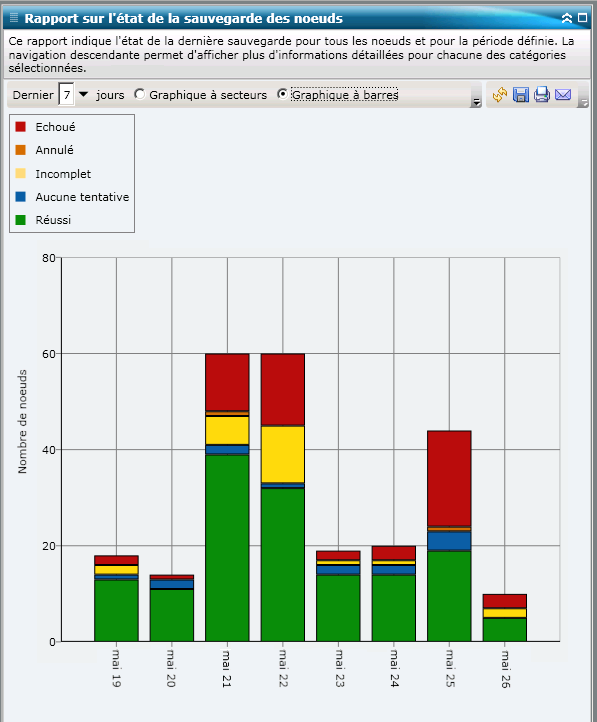
Task: Click the green segment of mai 22 bar
Action: (283, 565)
